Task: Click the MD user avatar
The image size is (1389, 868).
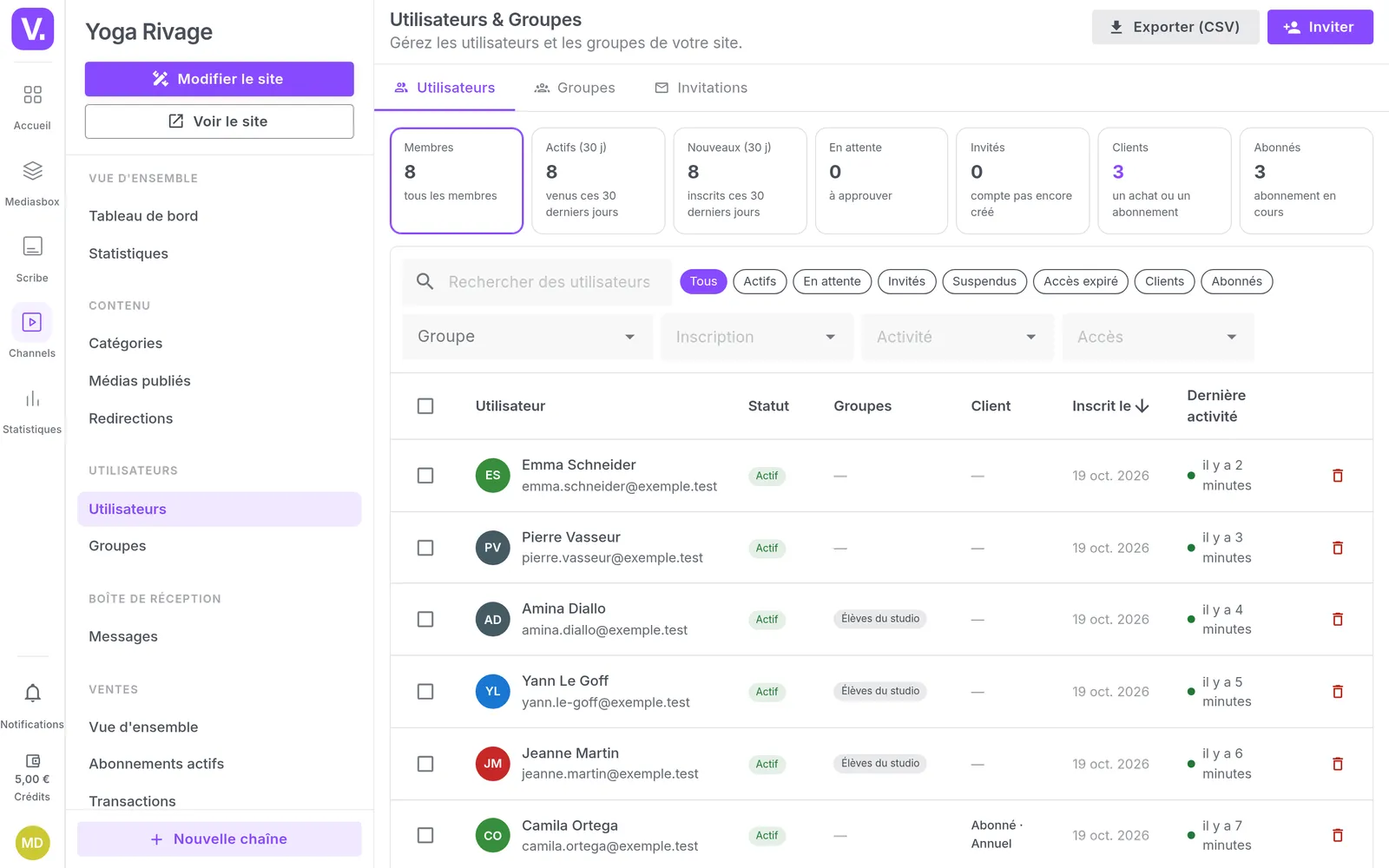Action: [x=32, y=843]
